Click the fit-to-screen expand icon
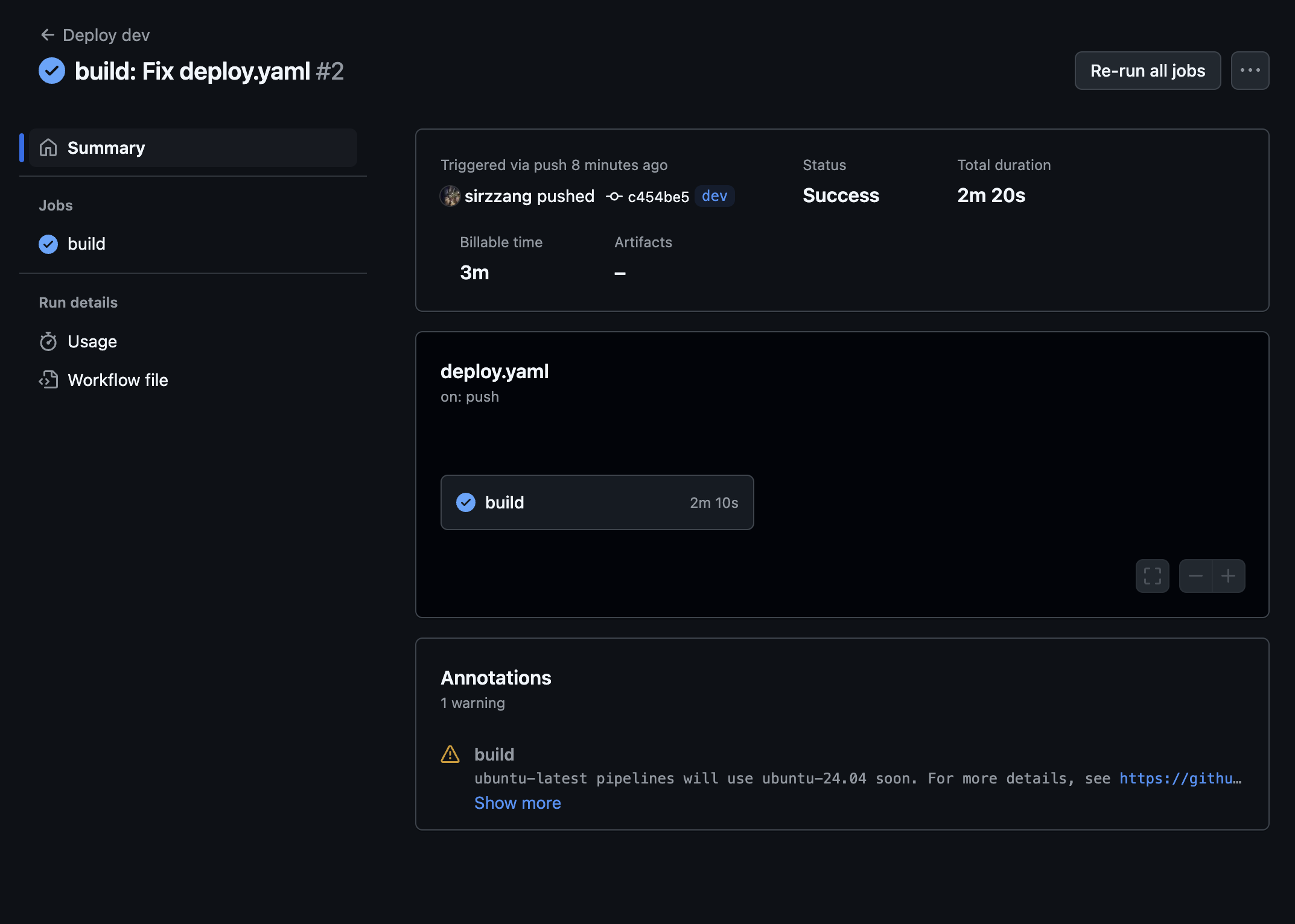This screenshot has height=924, width=1295. tap(1153, 576)
